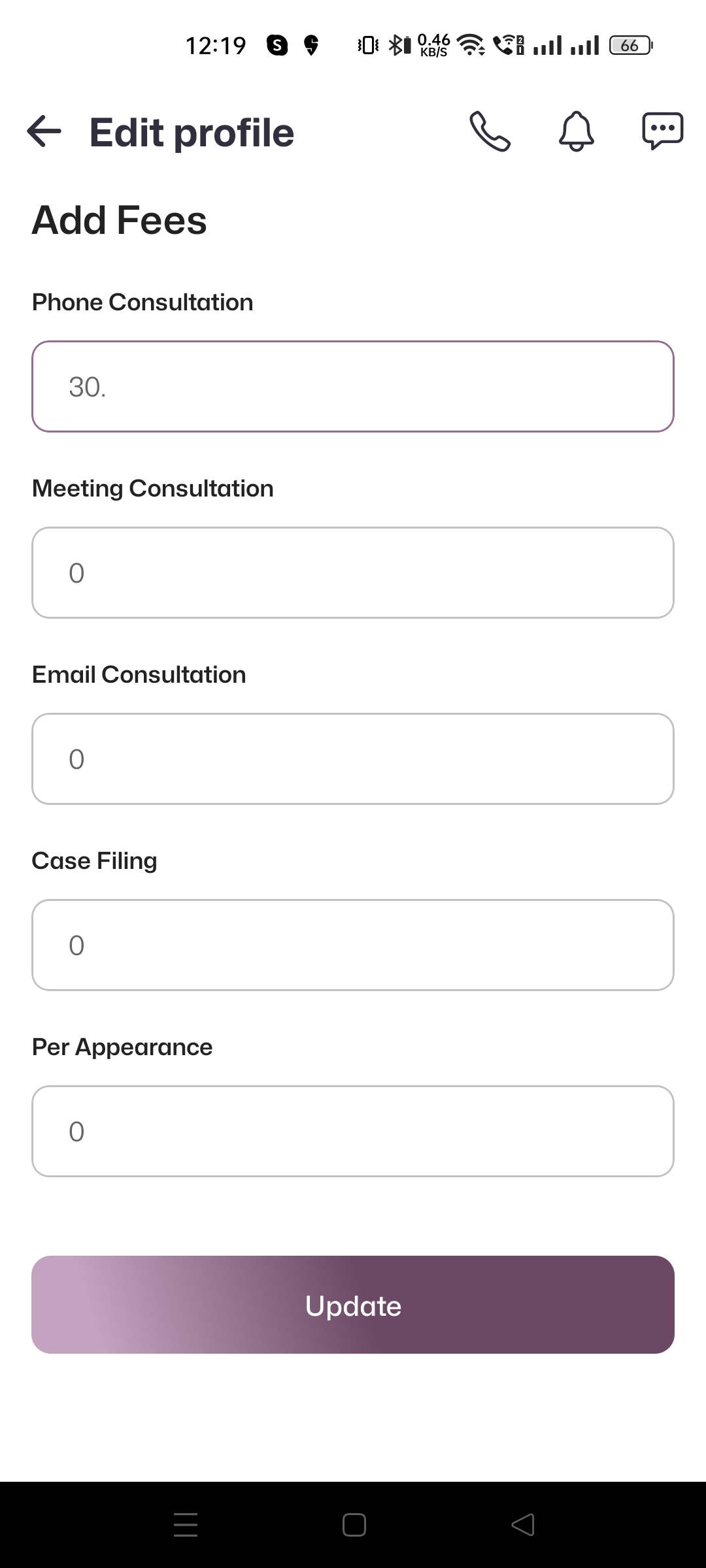
Task: Tap the Edit profile title
Action: [192, 133]
